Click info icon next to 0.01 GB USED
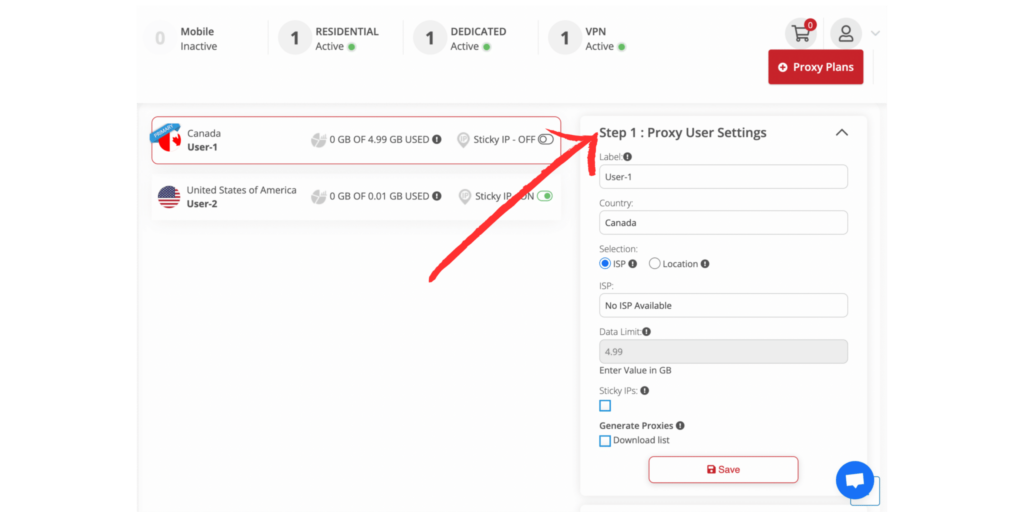1024x512 pixels. (437, 196)
